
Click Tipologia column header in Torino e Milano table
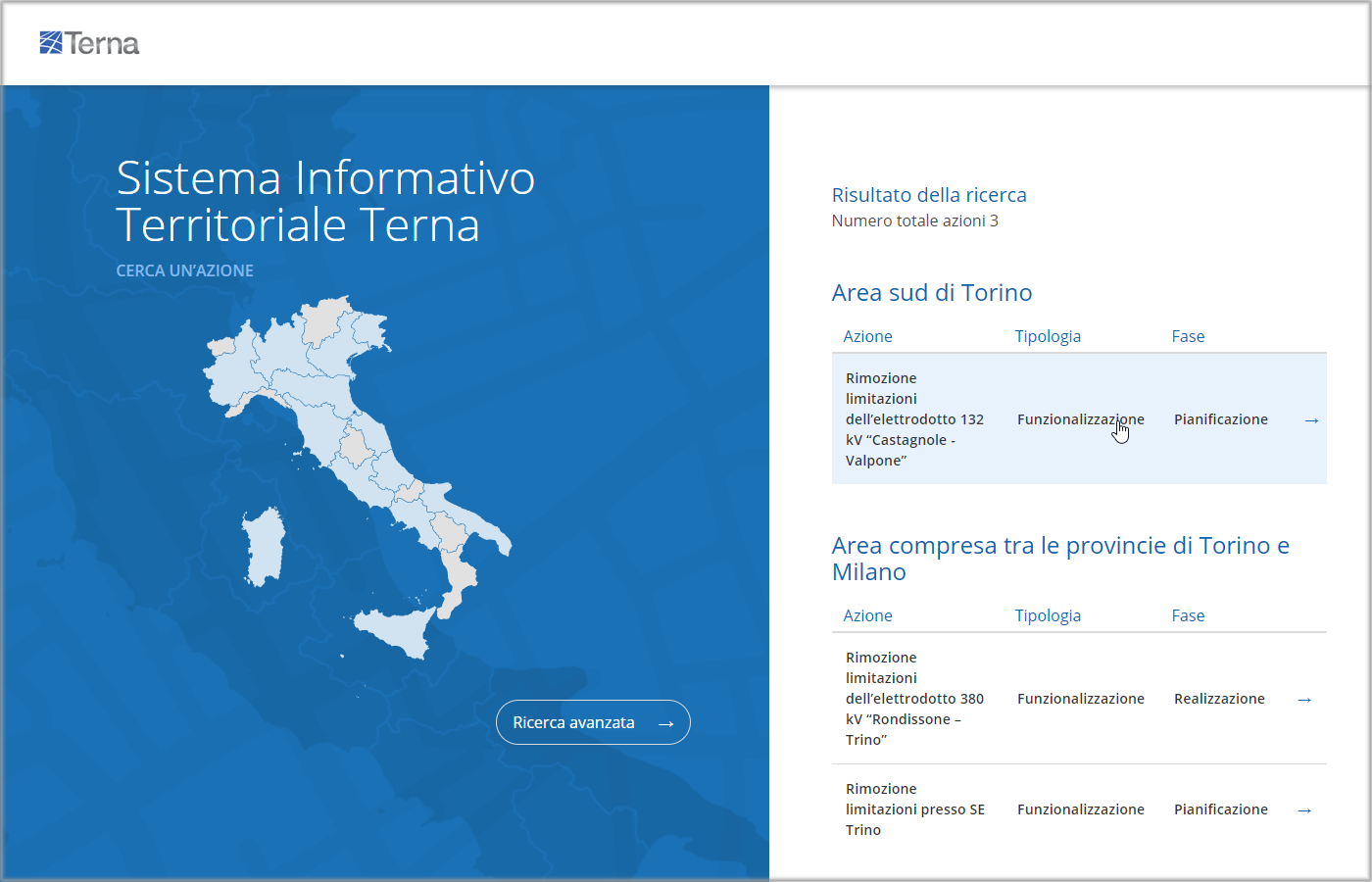[x=1048, y=615]
